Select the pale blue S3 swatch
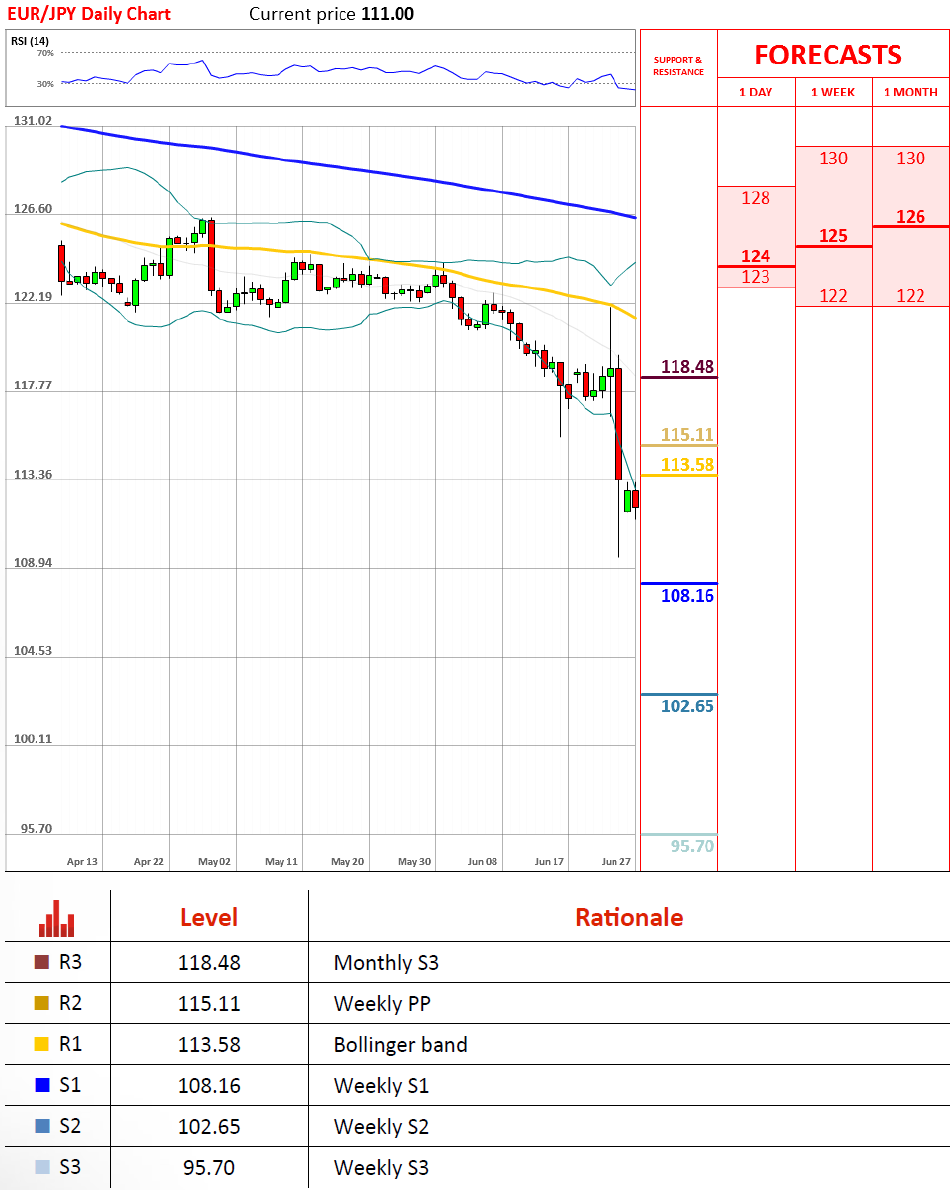This screenshot has width=950, height=1190. [41, 1167]
